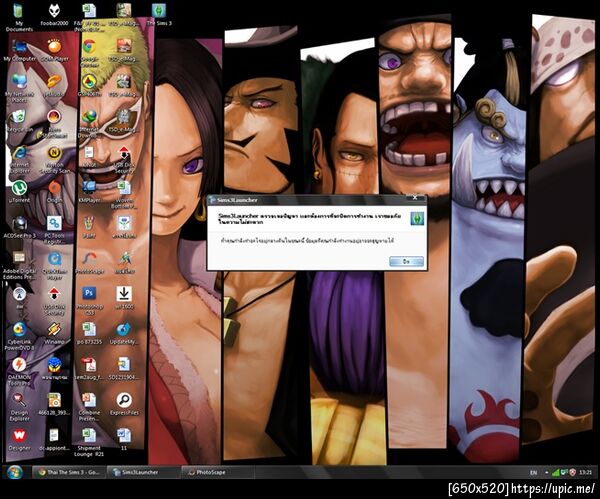The image size is (600, 499).
Task: Open Norton Security Scan shortcut
Action: (55, 160)
